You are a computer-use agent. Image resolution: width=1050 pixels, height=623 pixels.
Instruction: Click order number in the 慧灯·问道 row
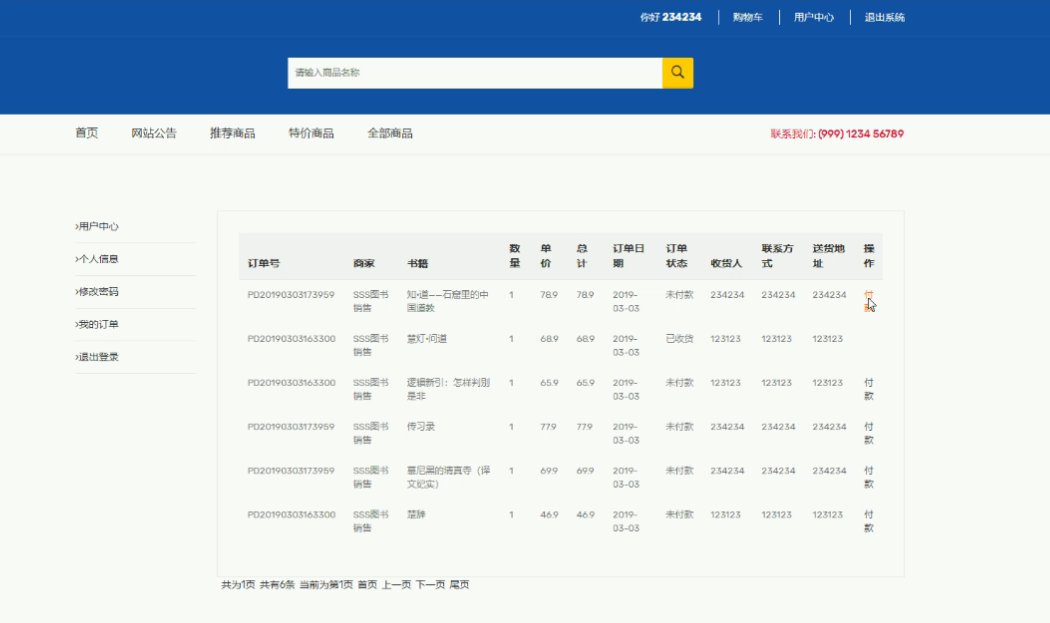(291, 339)
